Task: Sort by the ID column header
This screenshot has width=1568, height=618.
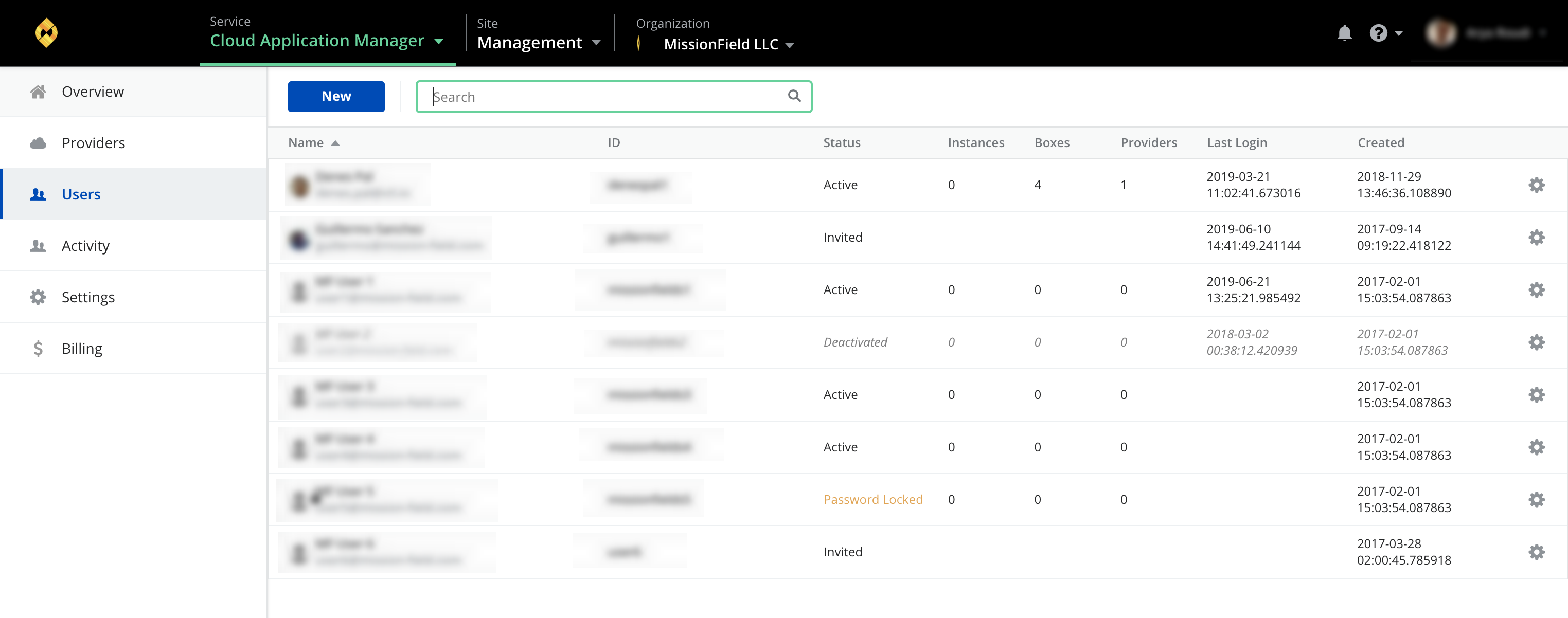Action: click(614, 143)
